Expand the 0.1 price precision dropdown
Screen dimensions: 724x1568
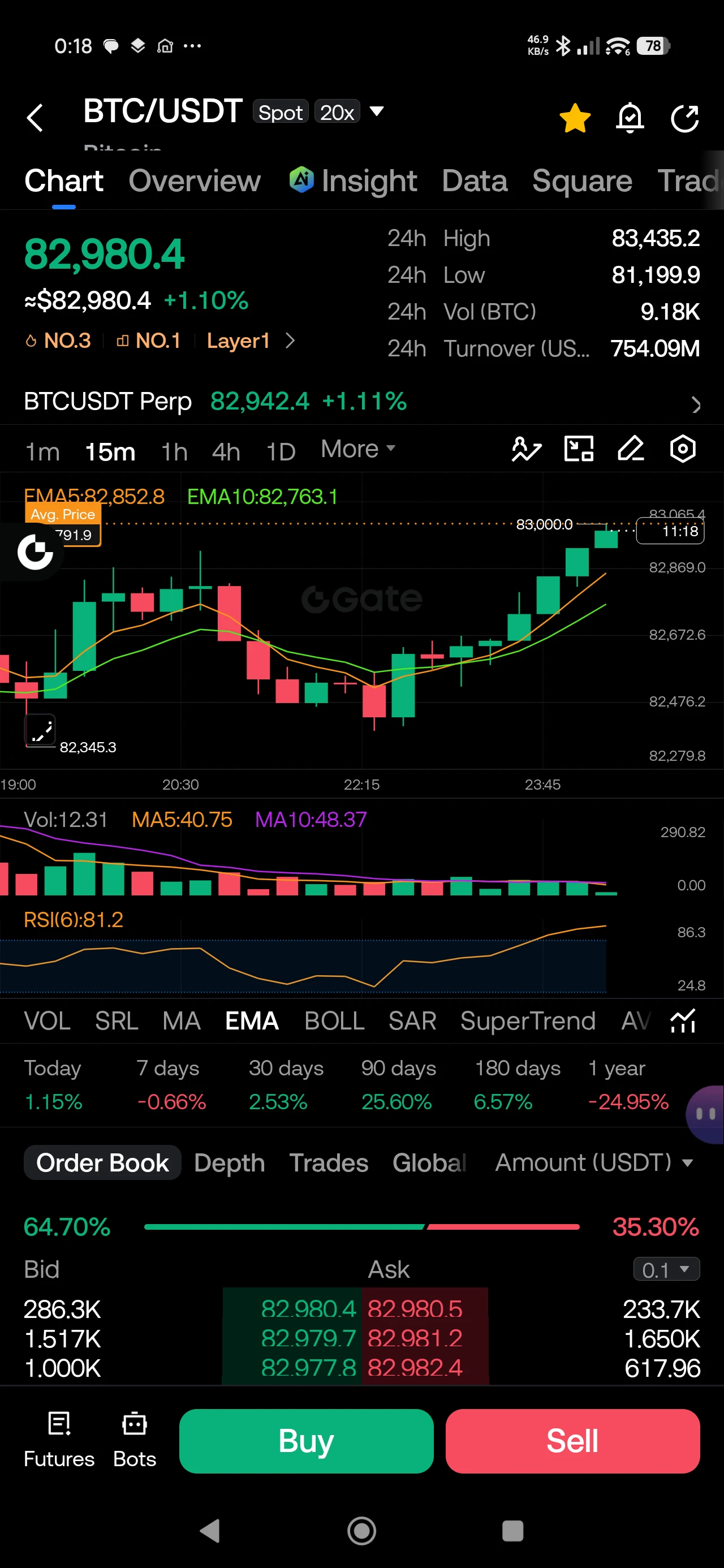666,1270
